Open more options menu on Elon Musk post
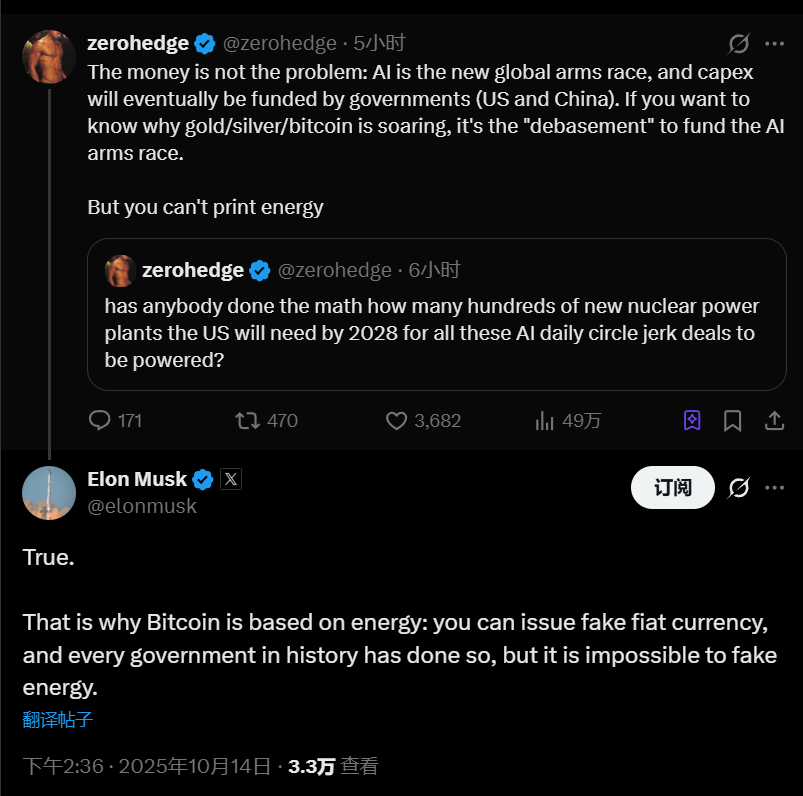The height and width of the screenshot is (796, 803). tap(774, 487)
